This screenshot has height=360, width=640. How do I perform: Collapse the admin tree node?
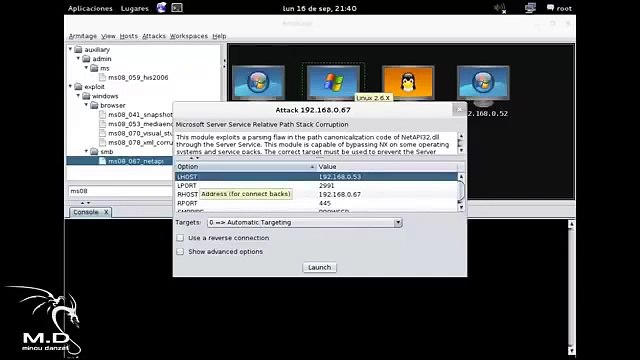(78, 58)
